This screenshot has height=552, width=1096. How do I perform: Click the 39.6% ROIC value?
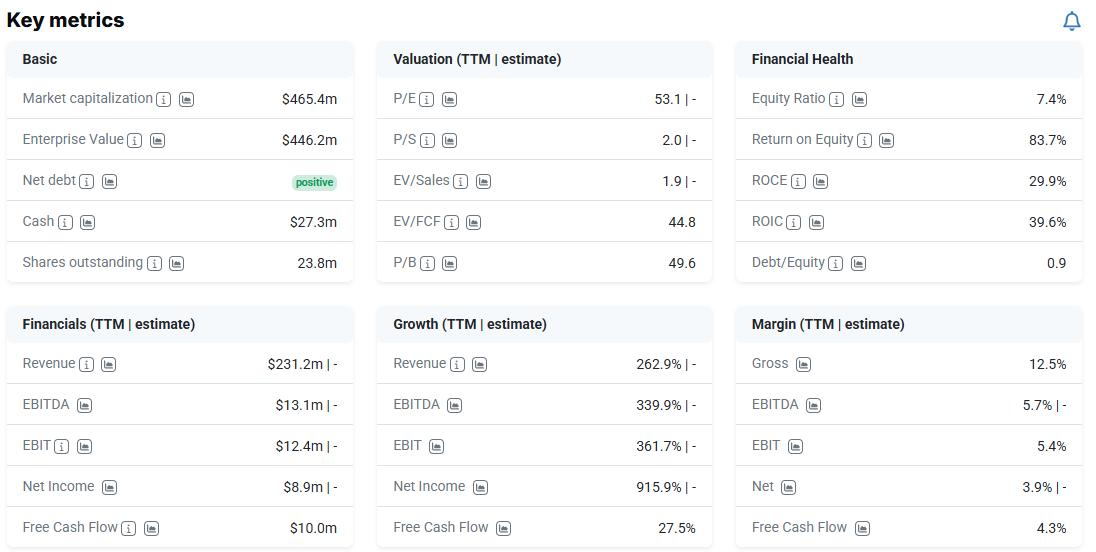(x=1048, y=222)
